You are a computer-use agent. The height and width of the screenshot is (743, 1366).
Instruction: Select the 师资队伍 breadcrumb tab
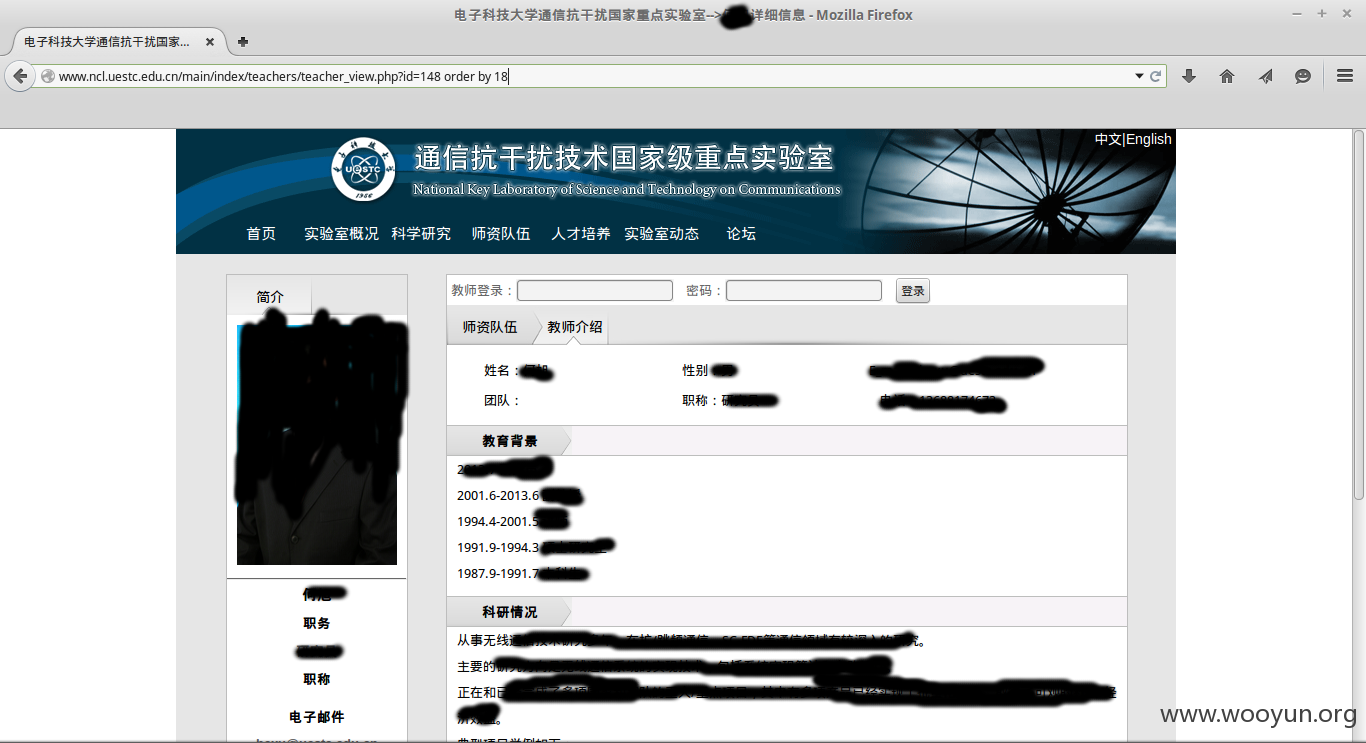point(490,327)
